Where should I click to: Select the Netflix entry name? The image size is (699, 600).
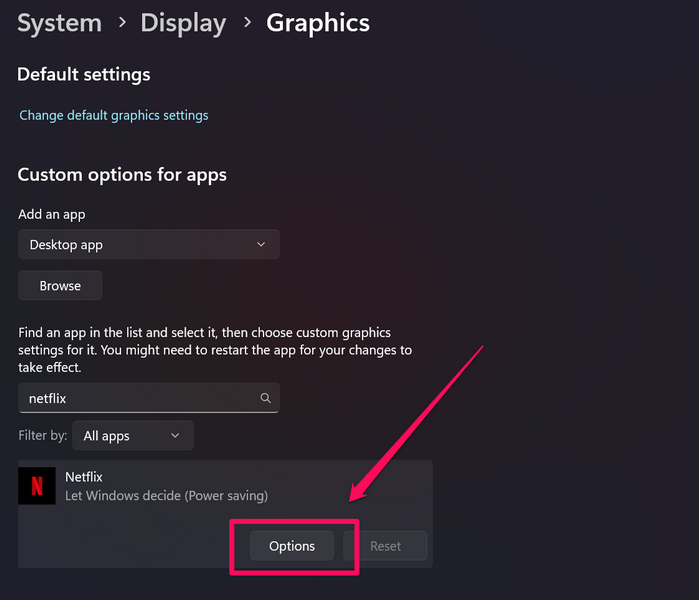pos(84,477)
